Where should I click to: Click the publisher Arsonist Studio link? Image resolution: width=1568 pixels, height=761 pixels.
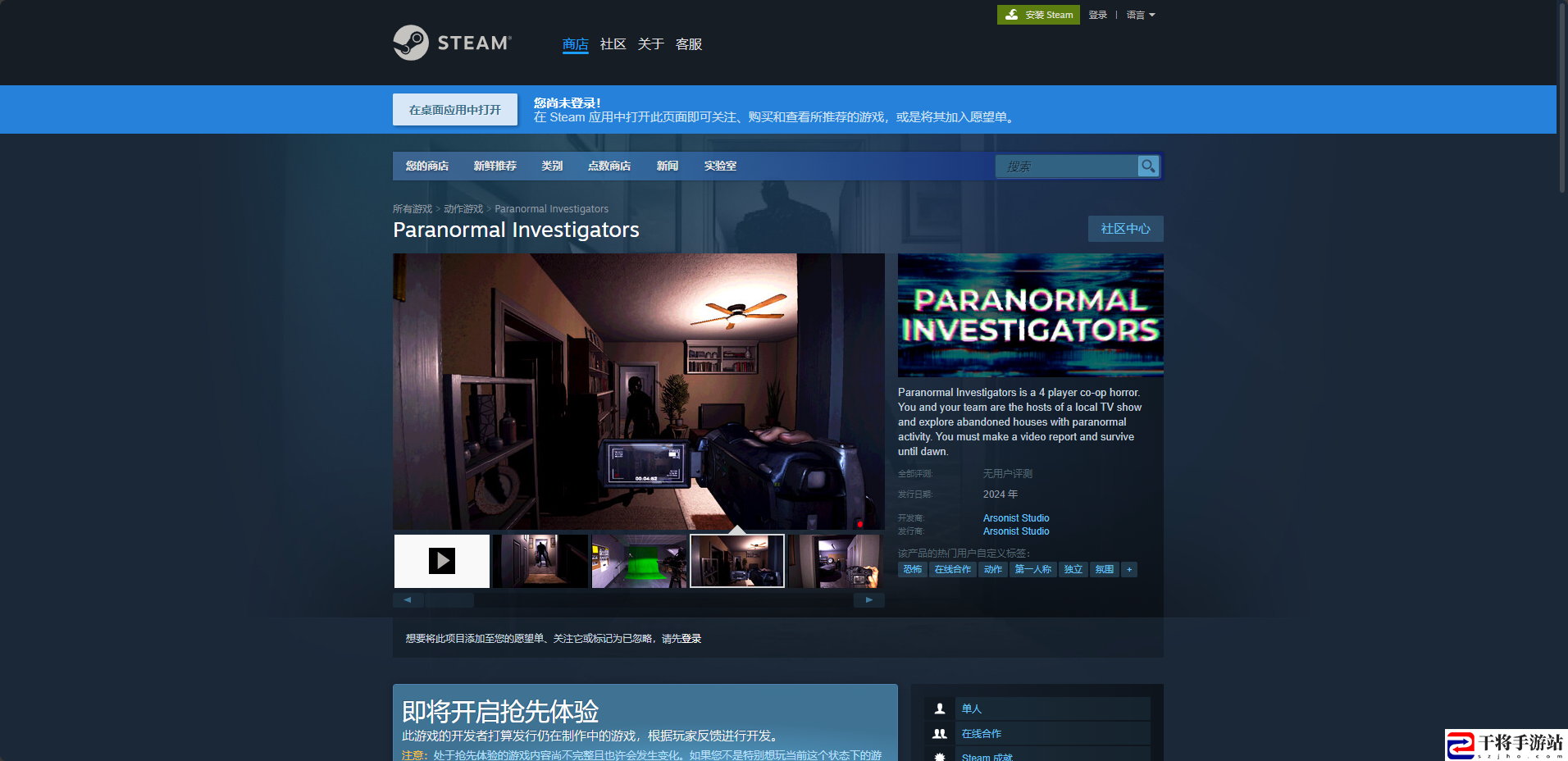coord(1016,531)
